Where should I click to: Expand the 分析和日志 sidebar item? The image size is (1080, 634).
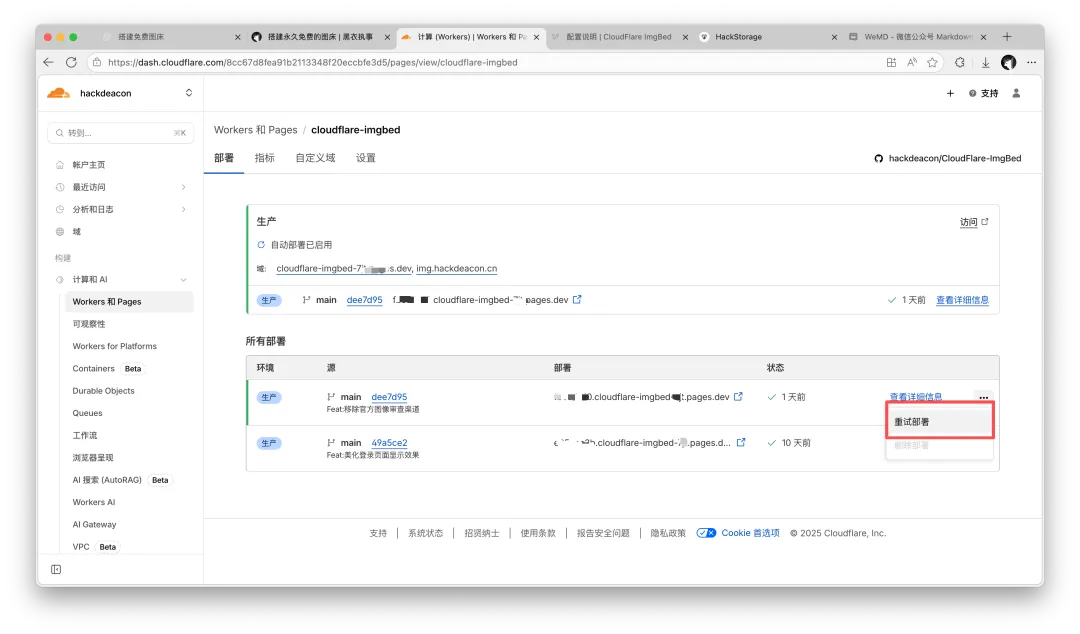click(x=121, y=209)
